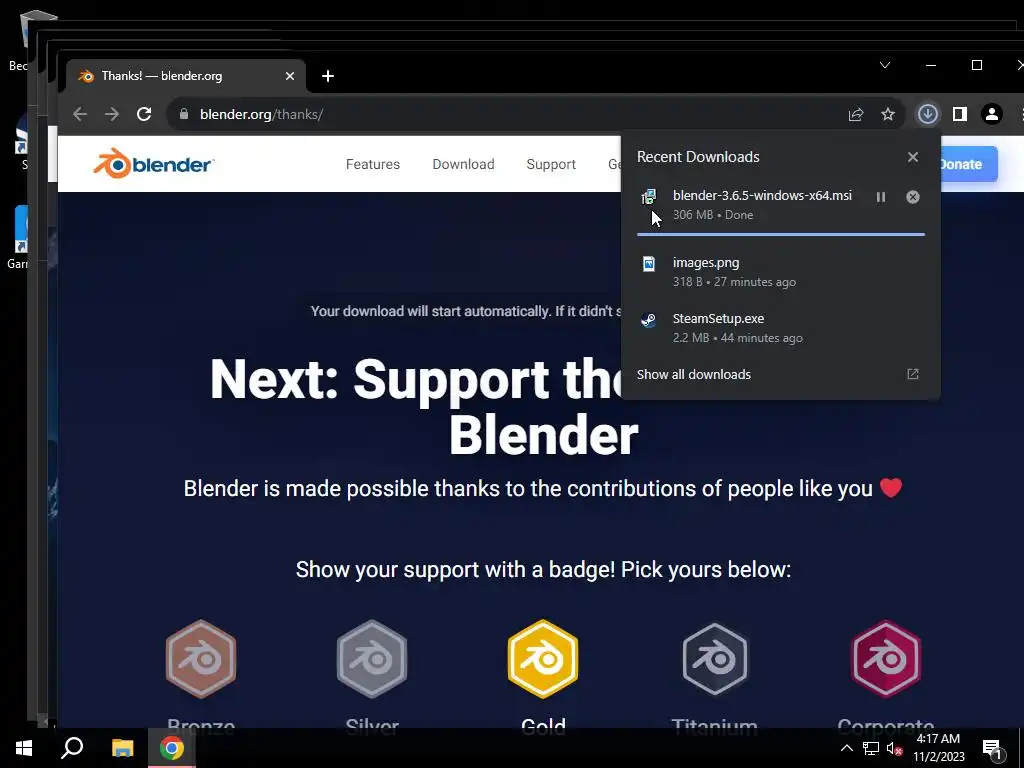The image size is (1024, 768).
Task: Open Chrome downloads icon in toolbar
Action: click(927, 114)
